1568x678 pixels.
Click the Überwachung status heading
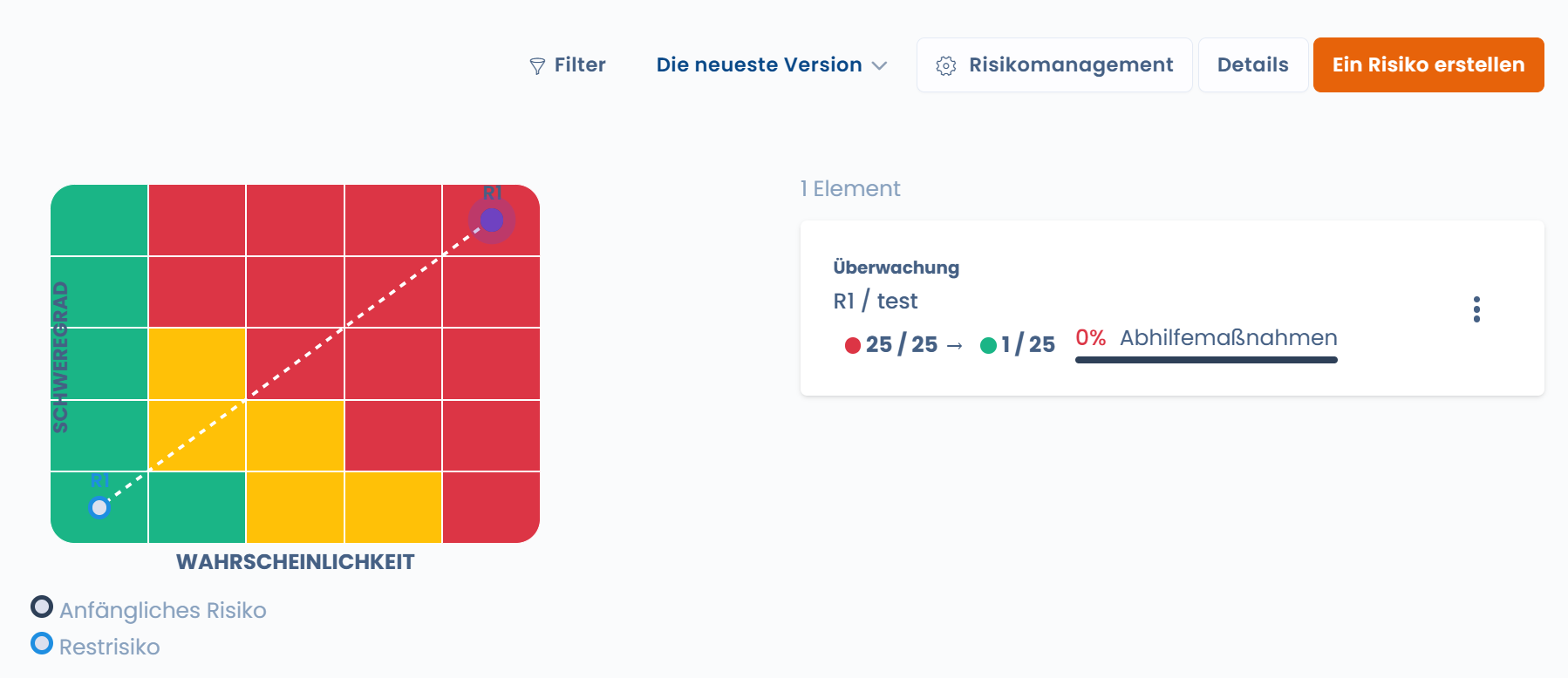point(896,268)
